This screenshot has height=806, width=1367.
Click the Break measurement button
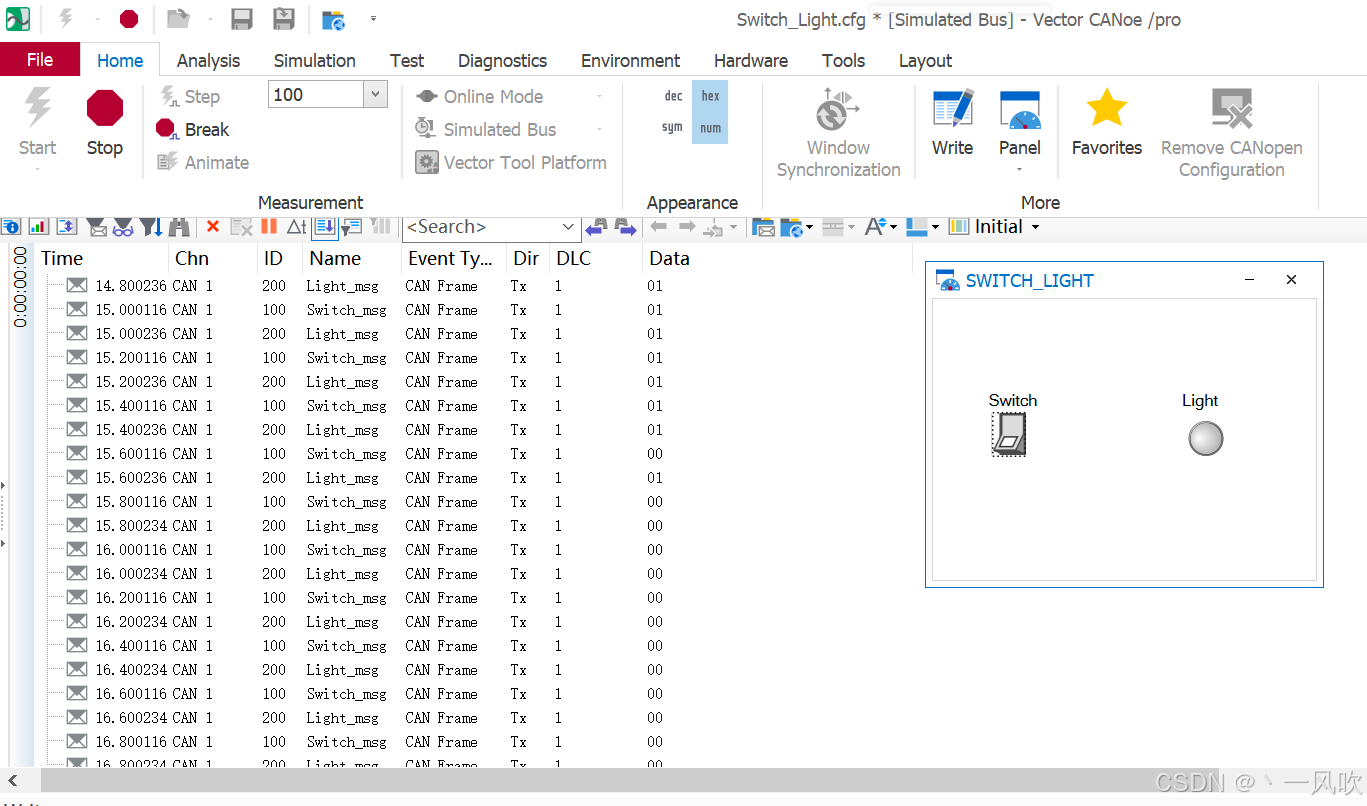click(x=193, y=129)
